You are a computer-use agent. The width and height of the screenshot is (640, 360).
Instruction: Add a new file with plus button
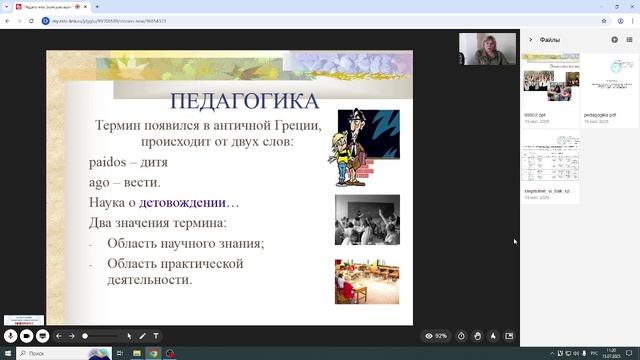615,40
